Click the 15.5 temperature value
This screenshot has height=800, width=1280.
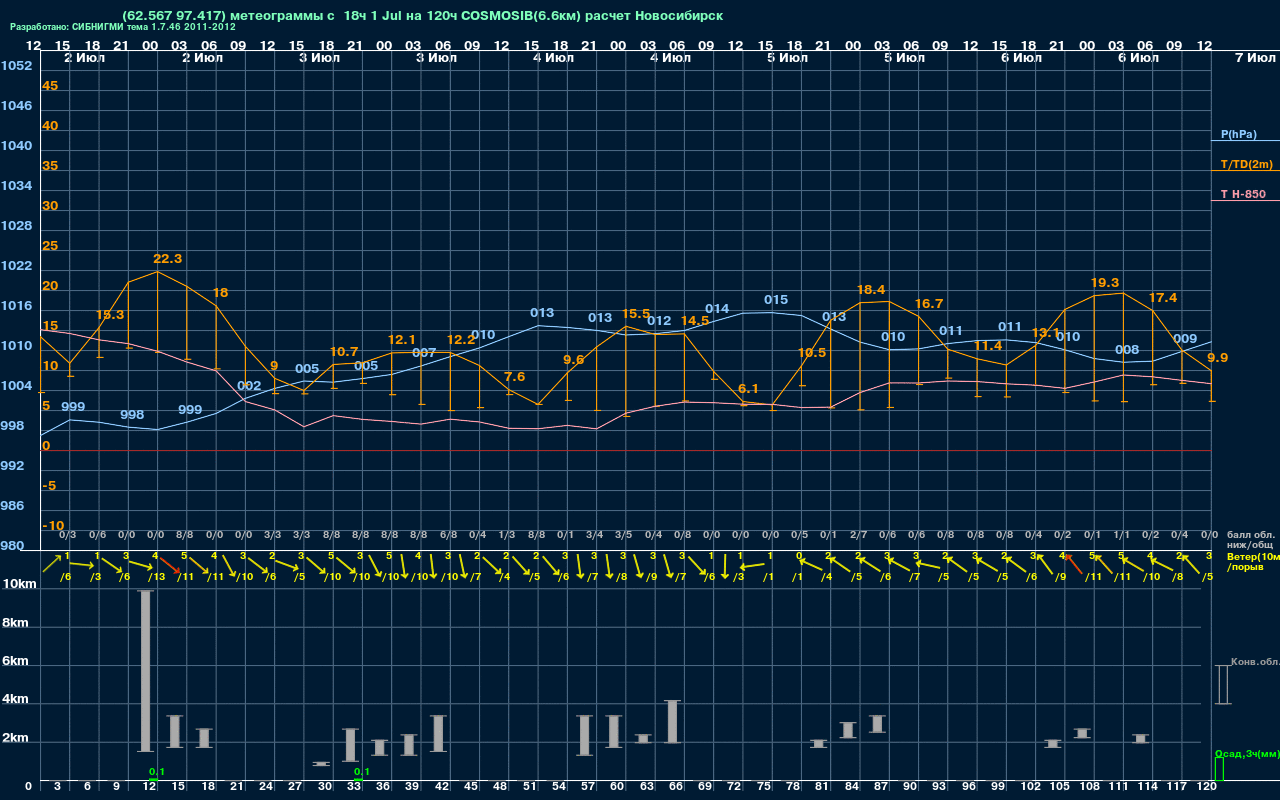tap(636, 313)
